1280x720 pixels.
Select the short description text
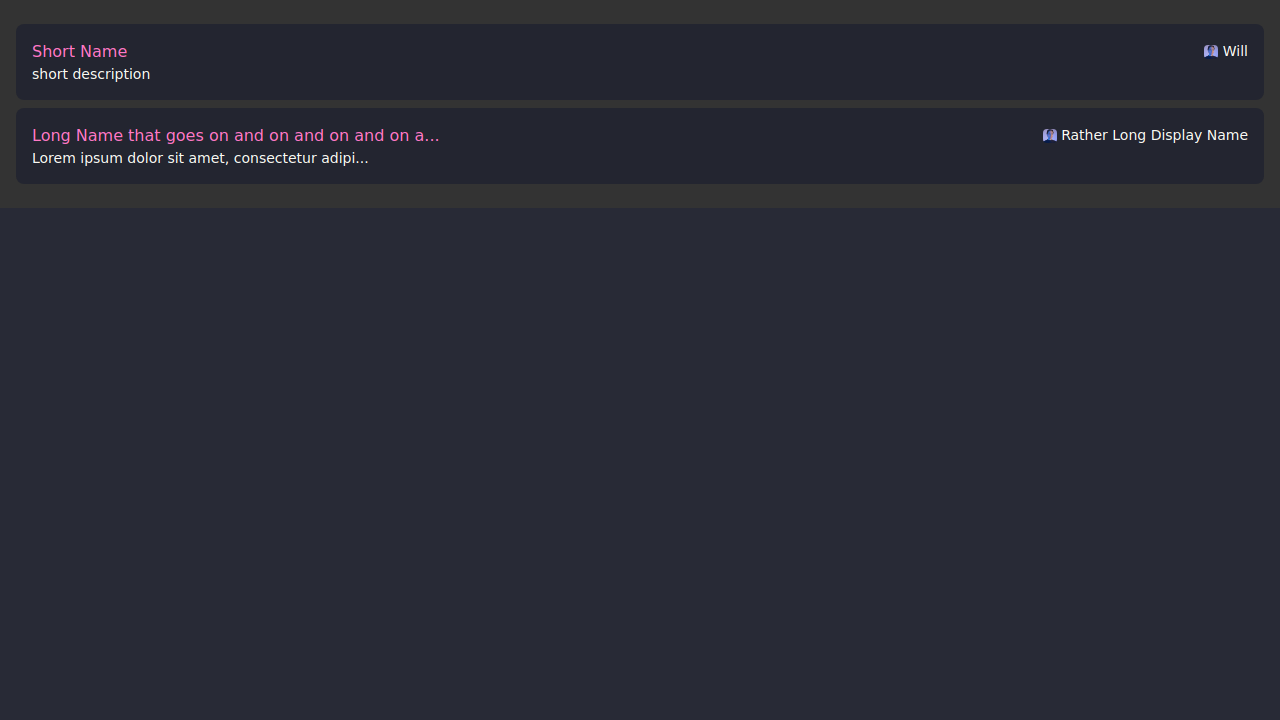tap(91, 74)
